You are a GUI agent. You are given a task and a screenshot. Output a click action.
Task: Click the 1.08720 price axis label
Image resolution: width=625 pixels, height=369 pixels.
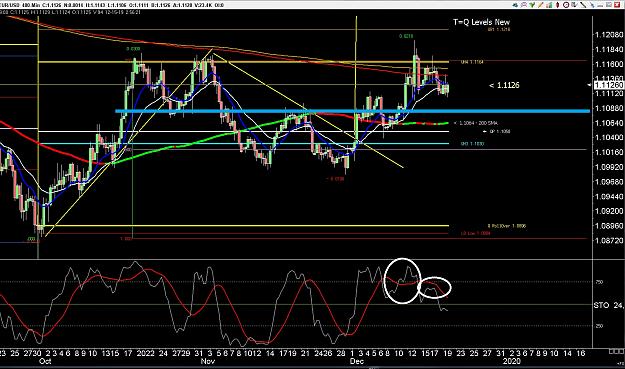pyautogui.click(x=609, y=241)
